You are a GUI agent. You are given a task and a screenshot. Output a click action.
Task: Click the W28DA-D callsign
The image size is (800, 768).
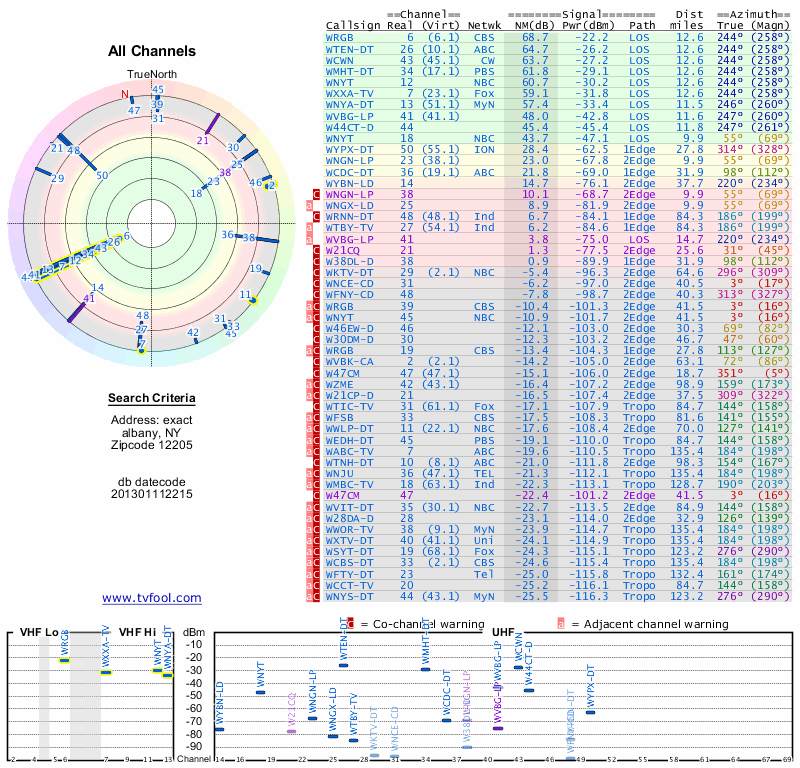pyautogui.click(x=349, y=518)
